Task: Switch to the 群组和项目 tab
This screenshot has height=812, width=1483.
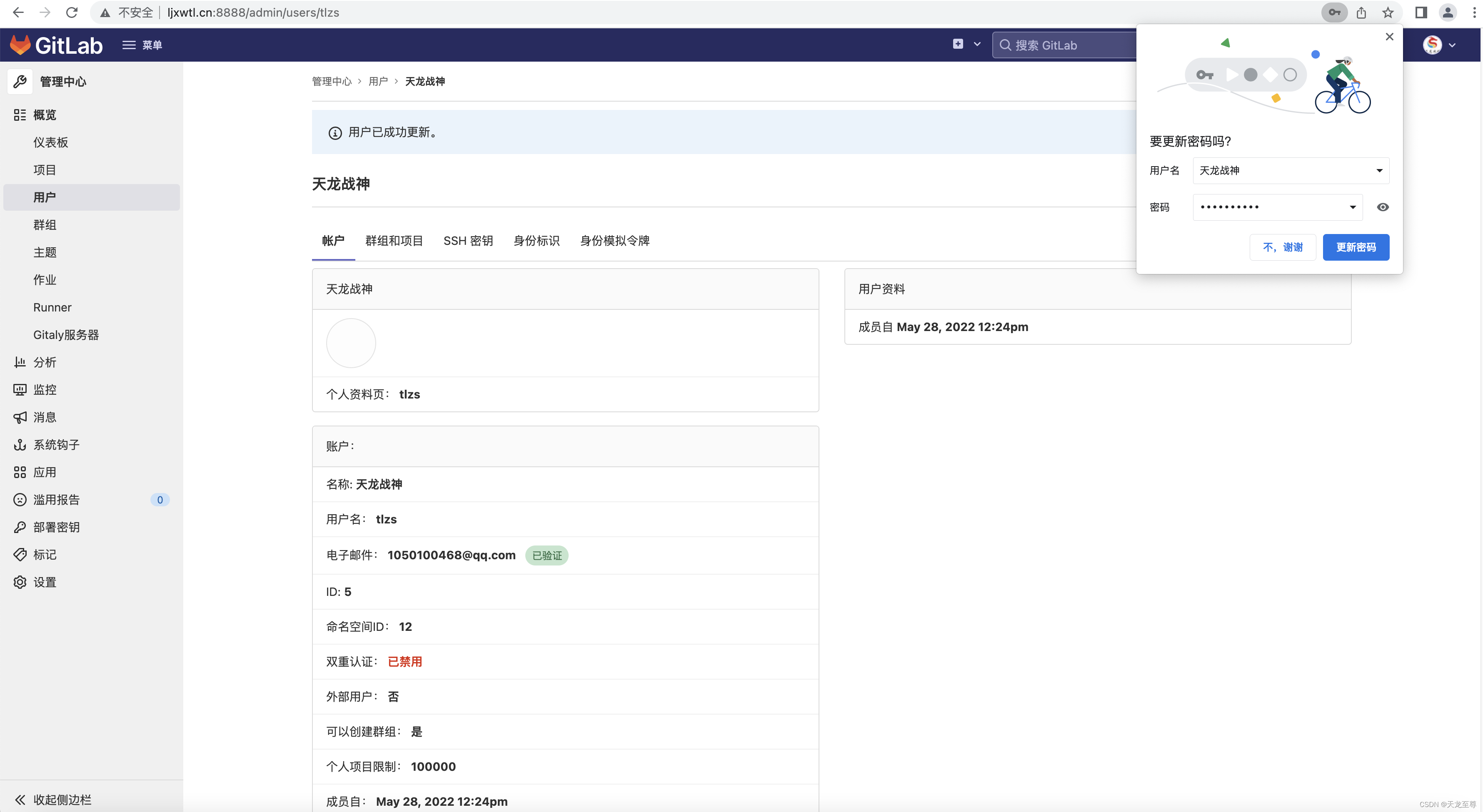Action: tap(394, 241)
